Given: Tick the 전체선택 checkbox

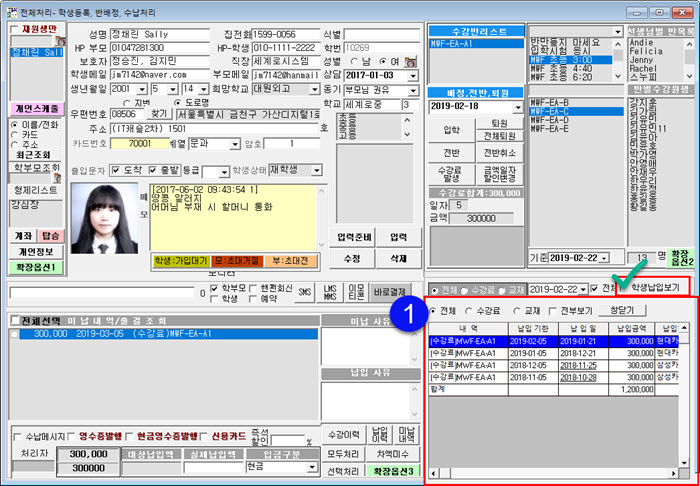Looking at the screenshot, I should point(16,320).
